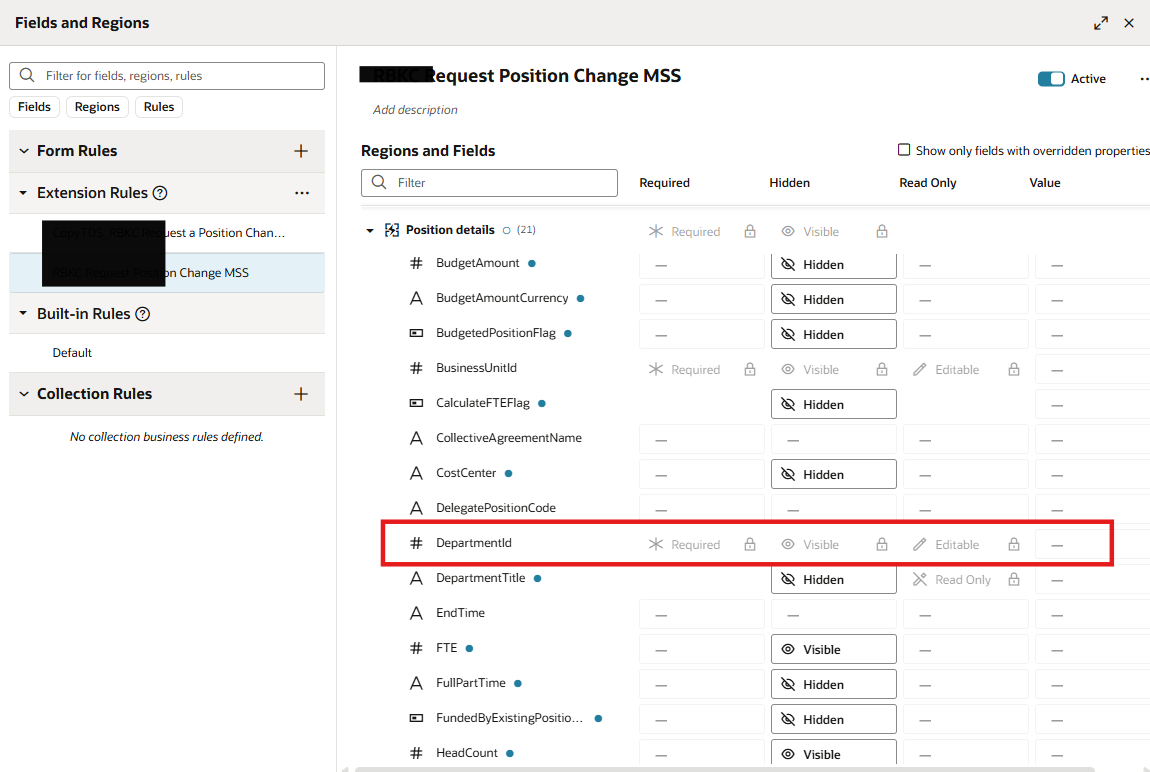Select the Request Position Change MSS rule
1150x772 pixels.
tap(167, 273)
